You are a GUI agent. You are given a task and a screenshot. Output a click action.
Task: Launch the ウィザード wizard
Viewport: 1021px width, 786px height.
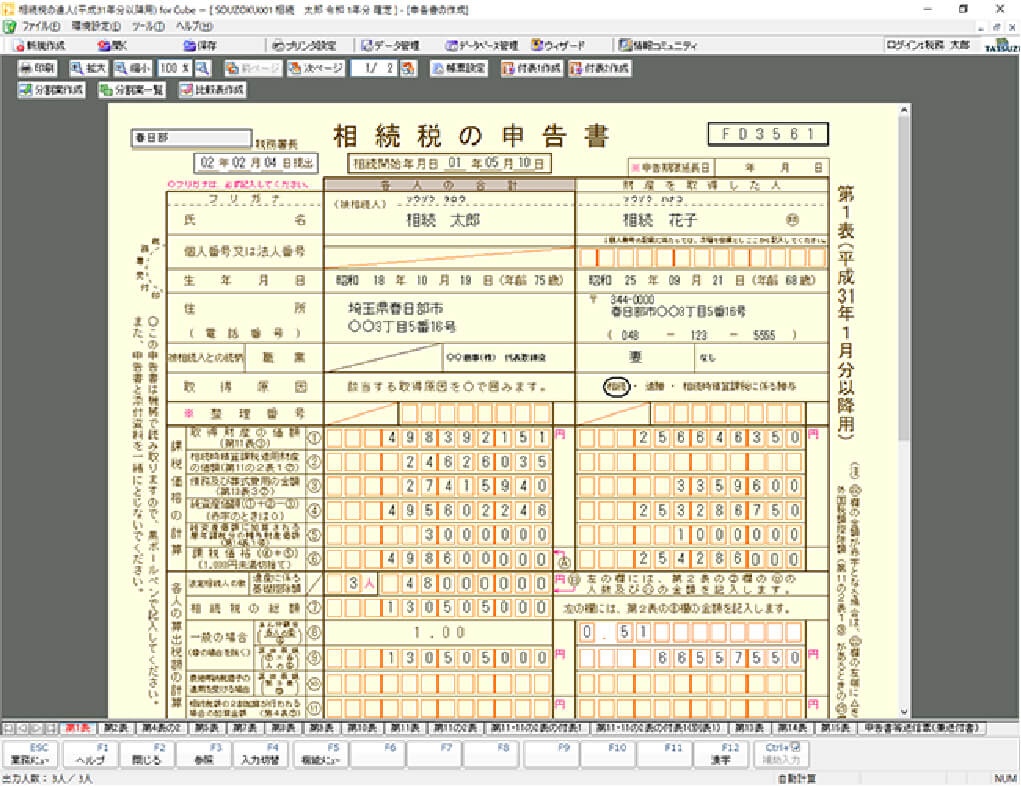(558, 45)
